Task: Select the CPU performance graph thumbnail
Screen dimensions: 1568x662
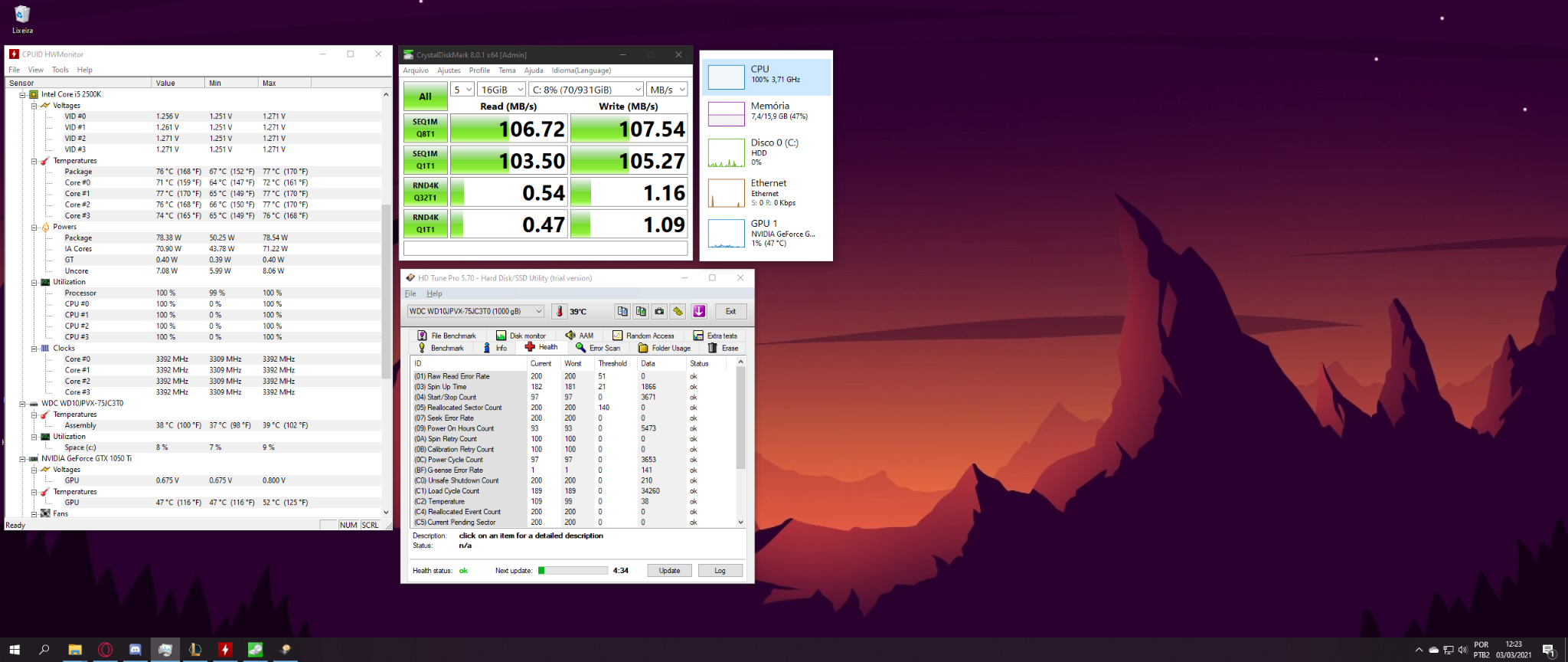Action: tap(726, 77)
